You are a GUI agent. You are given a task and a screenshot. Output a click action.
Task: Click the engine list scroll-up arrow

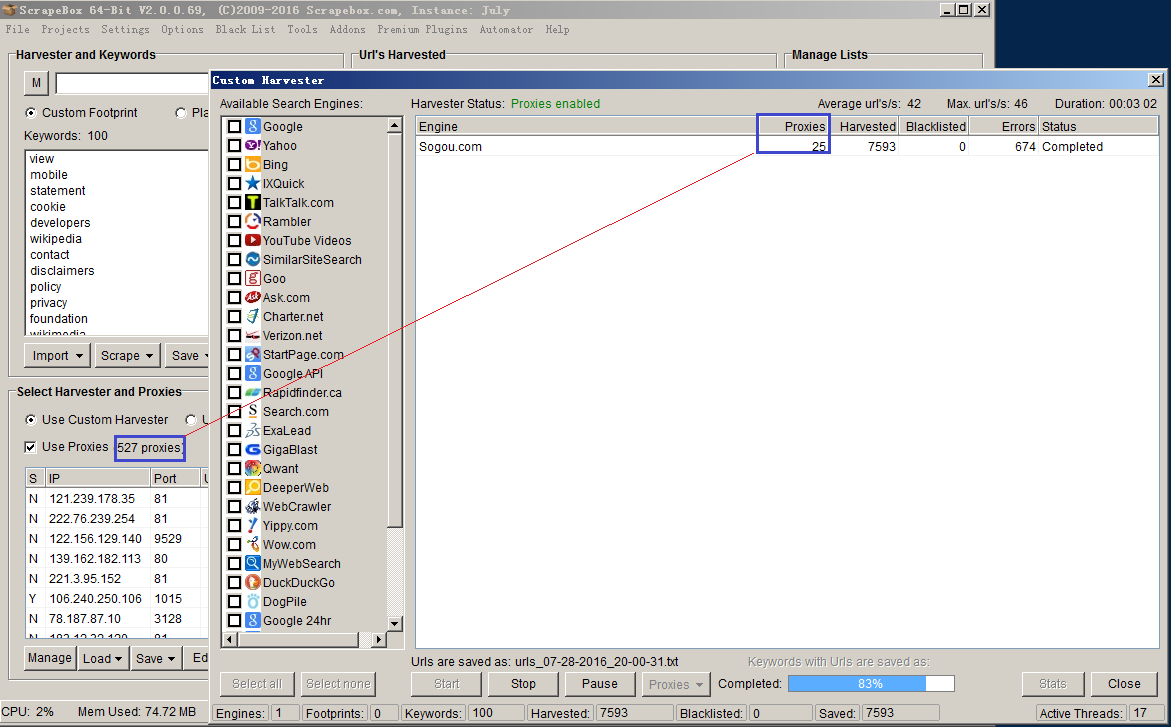click(395, 125)
